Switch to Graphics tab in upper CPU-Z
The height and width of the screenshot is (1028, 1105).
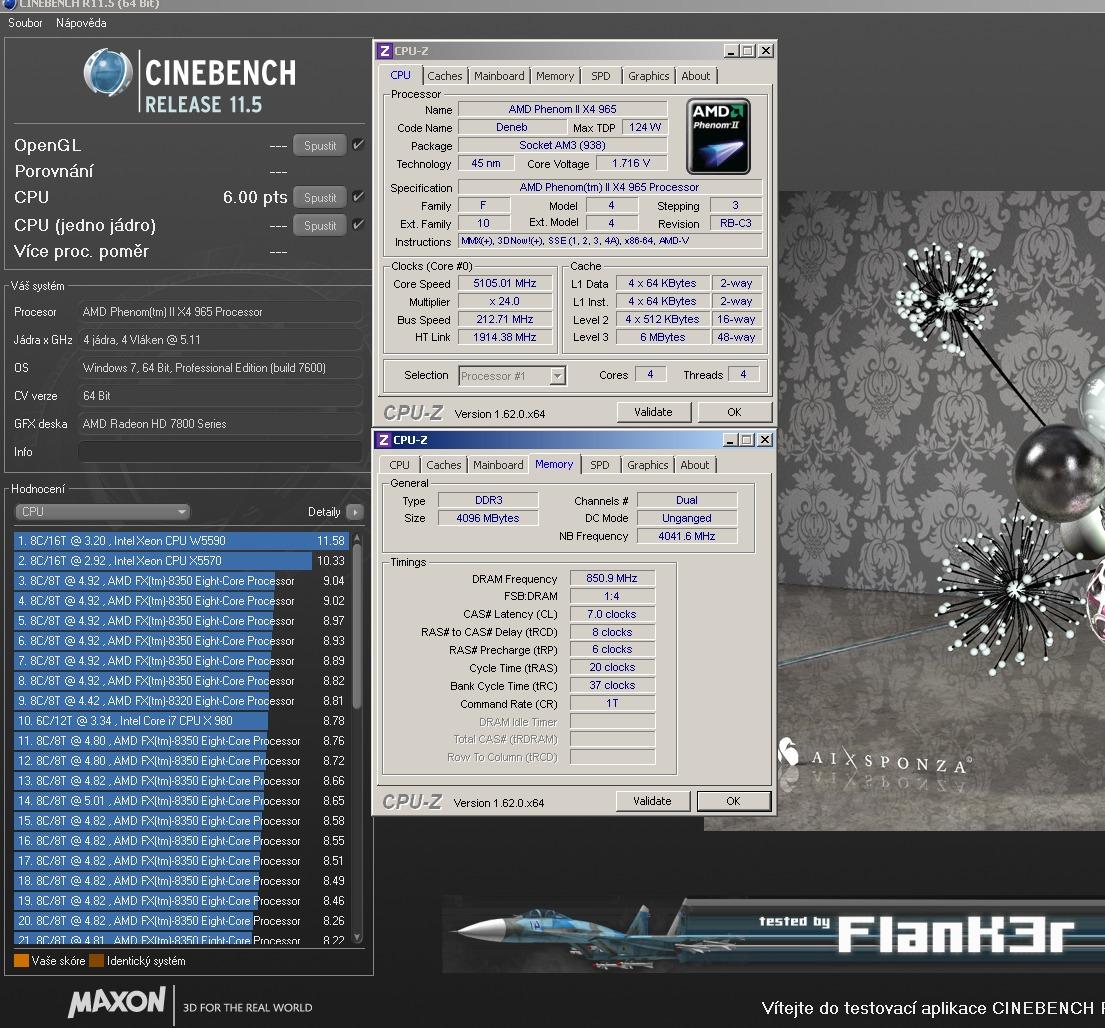(x=648, y=76)
